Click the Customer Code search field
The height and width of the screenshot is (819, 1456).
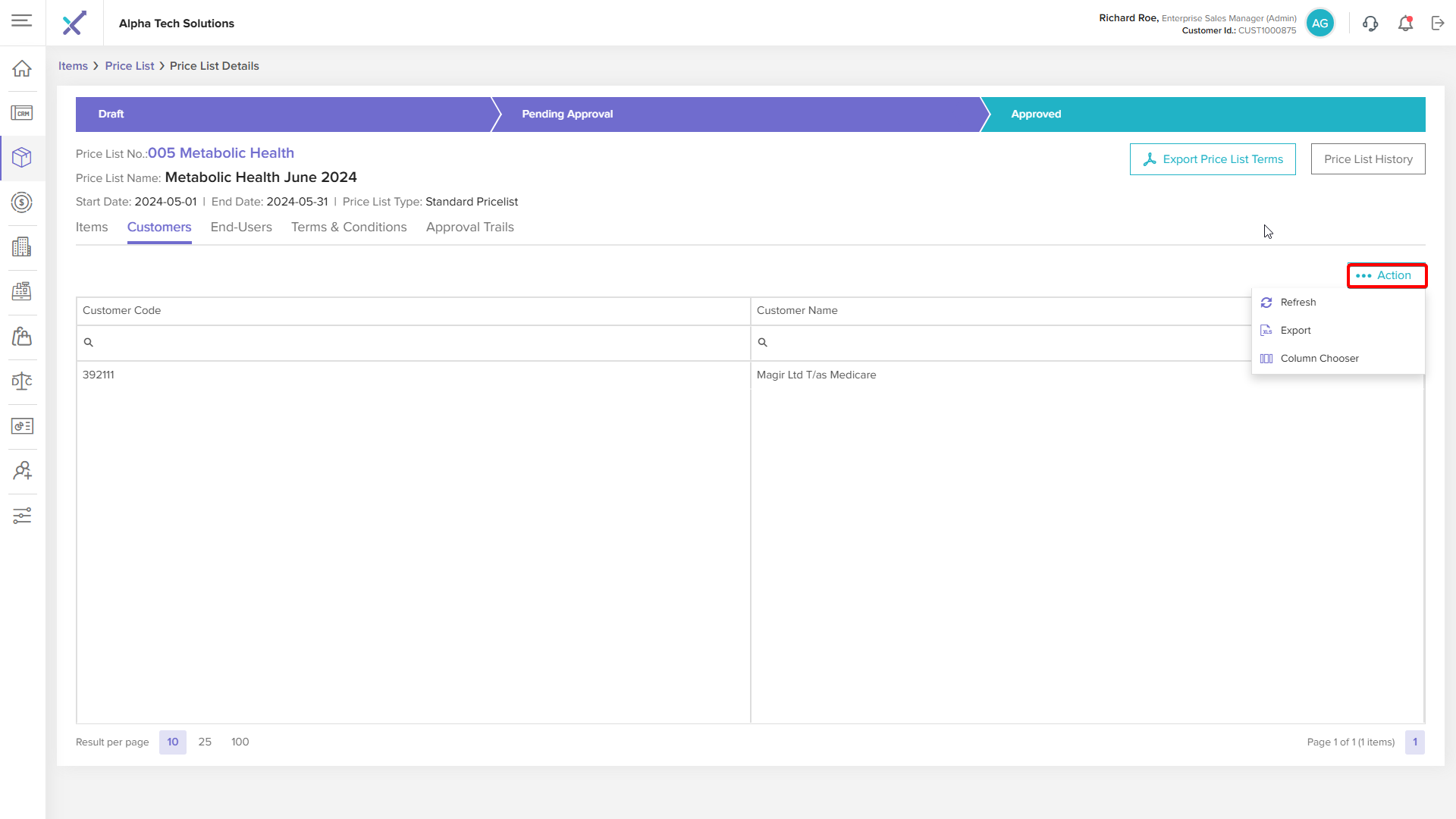point(417,343)
